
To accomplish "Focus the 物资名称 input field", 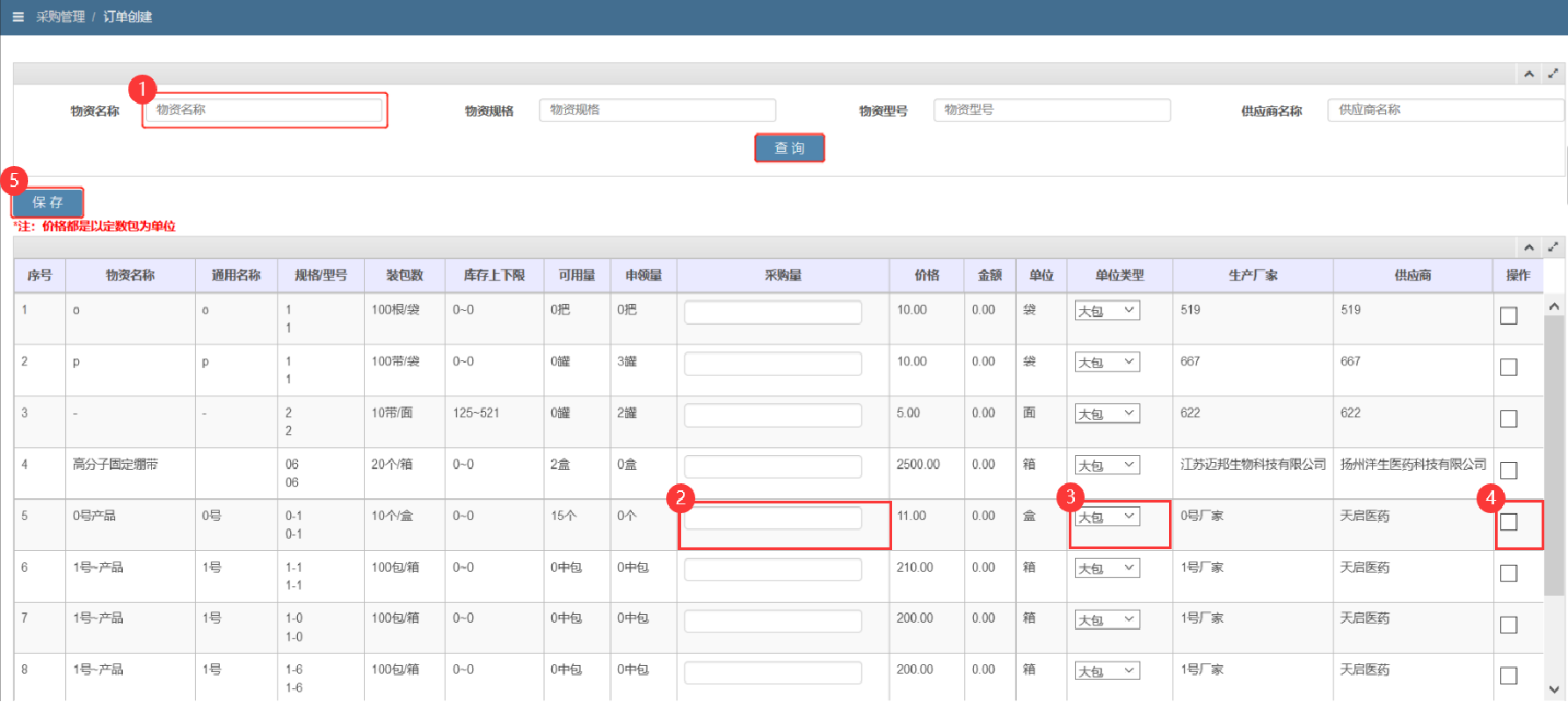I will [x=264, y=110].
